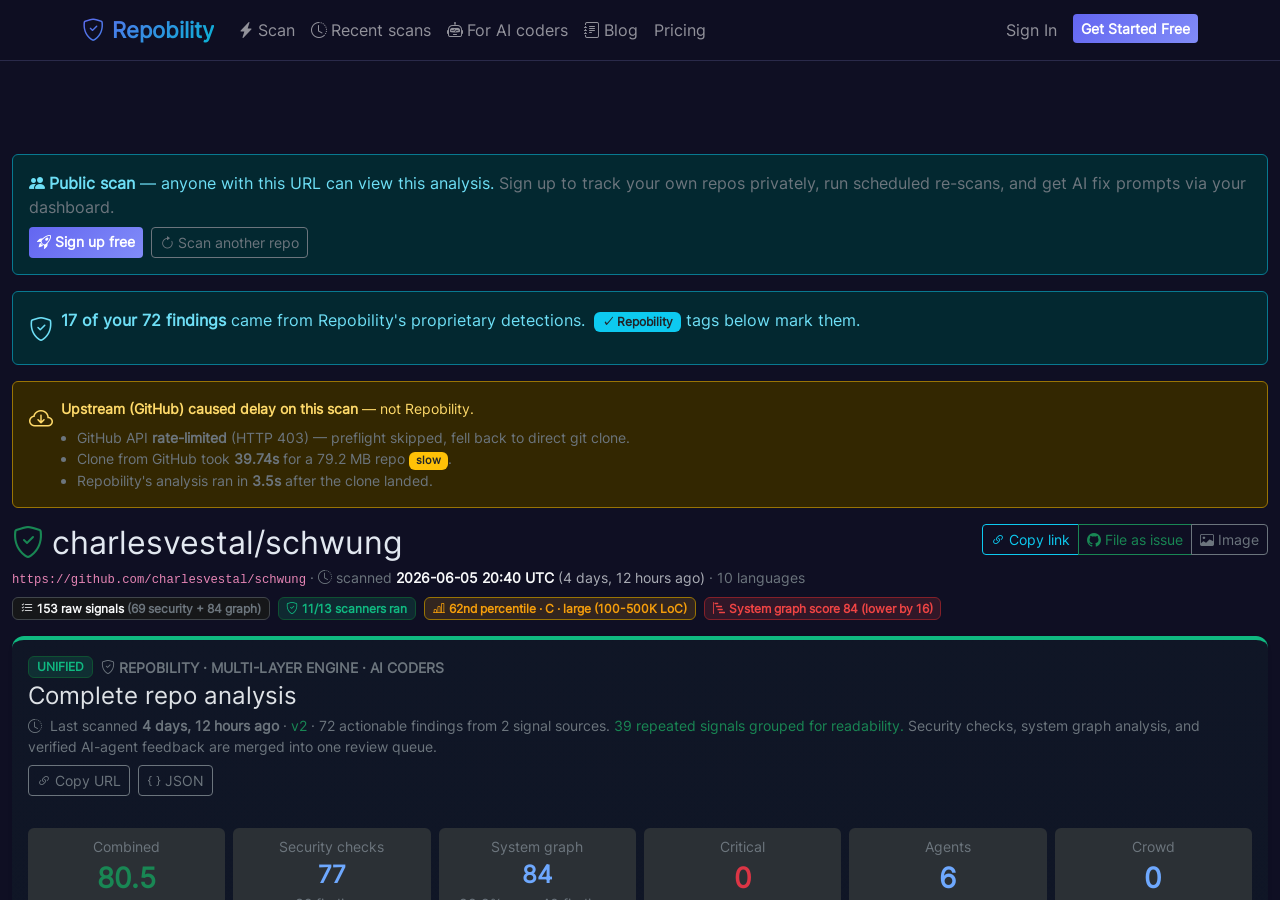The image size is (1280, 900).
Task: Open the Pricing page
Action: pyautogui.click(x=680, y=30)
